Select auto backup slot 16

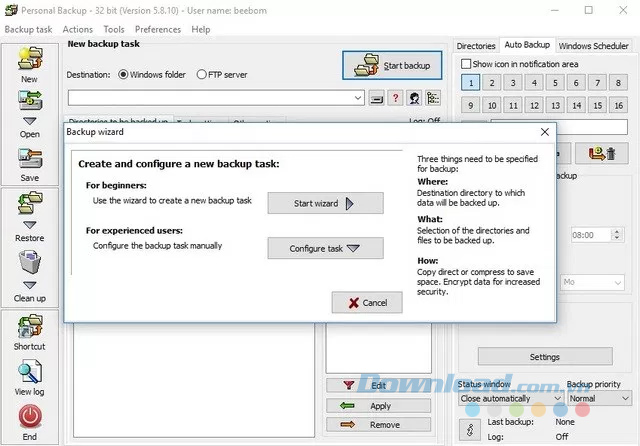[x=618, y=105]
